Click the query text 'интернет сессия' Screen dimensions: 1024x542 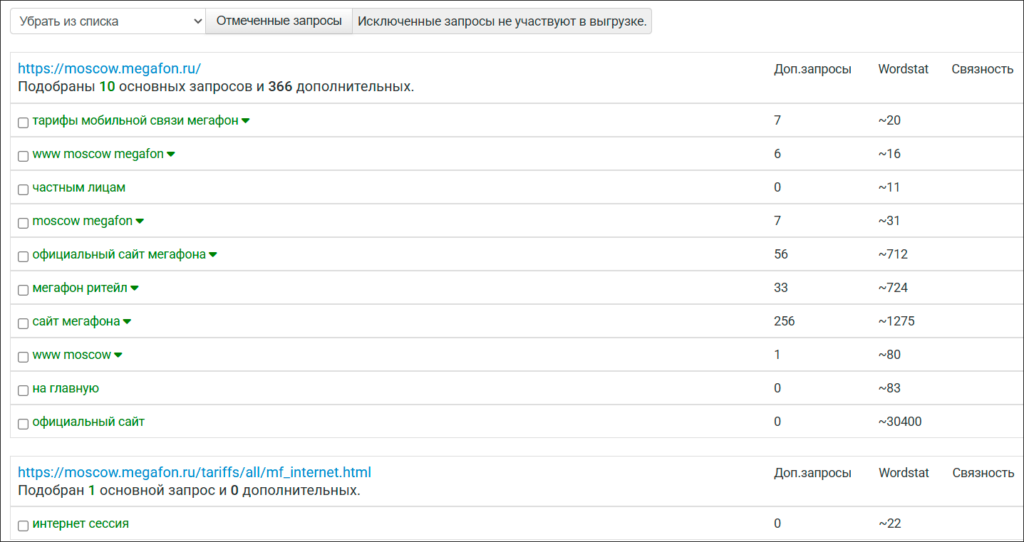[81, 523]
